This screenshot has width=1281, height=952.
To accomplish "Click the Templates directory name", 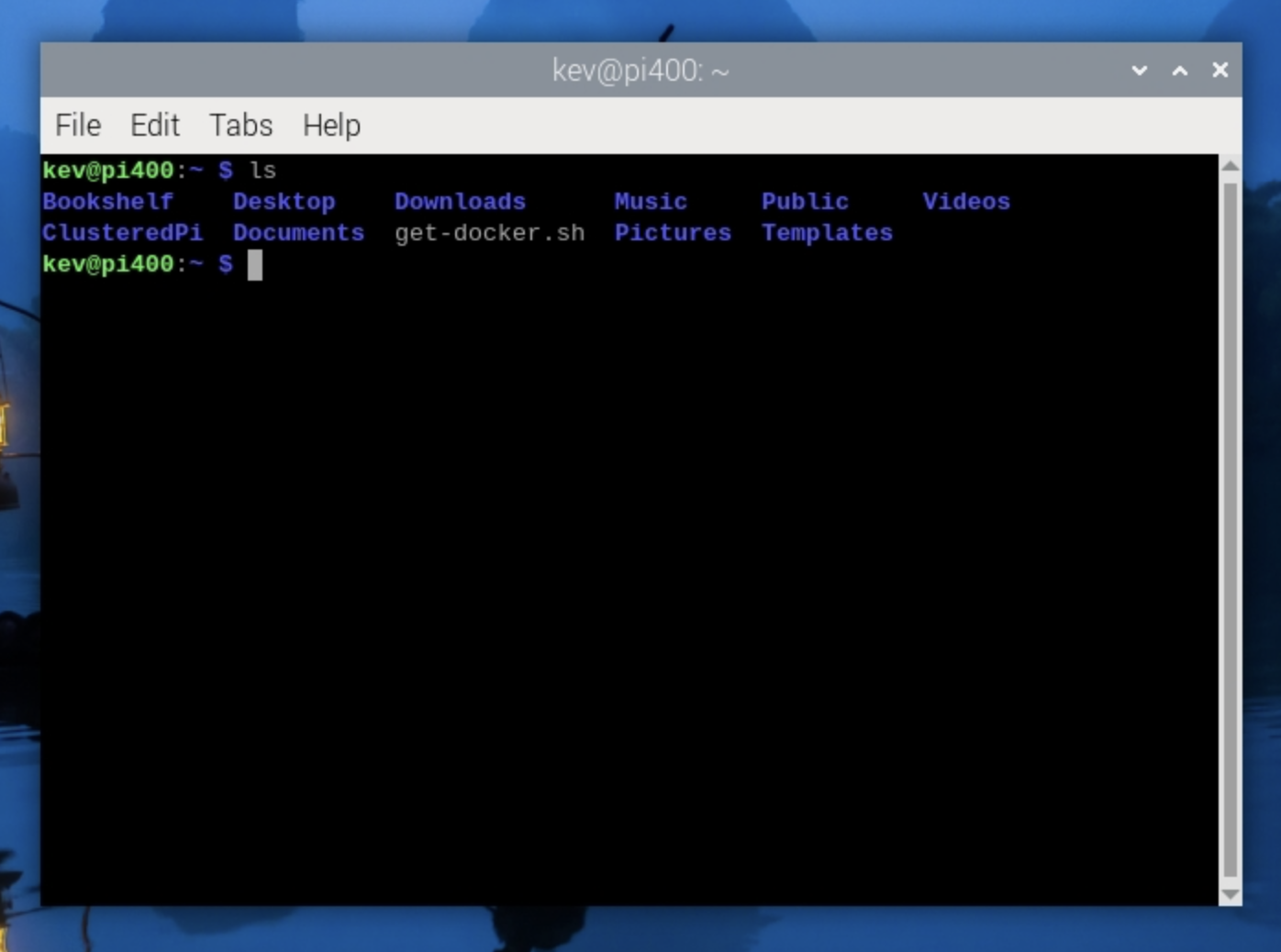I will point(827,234).
